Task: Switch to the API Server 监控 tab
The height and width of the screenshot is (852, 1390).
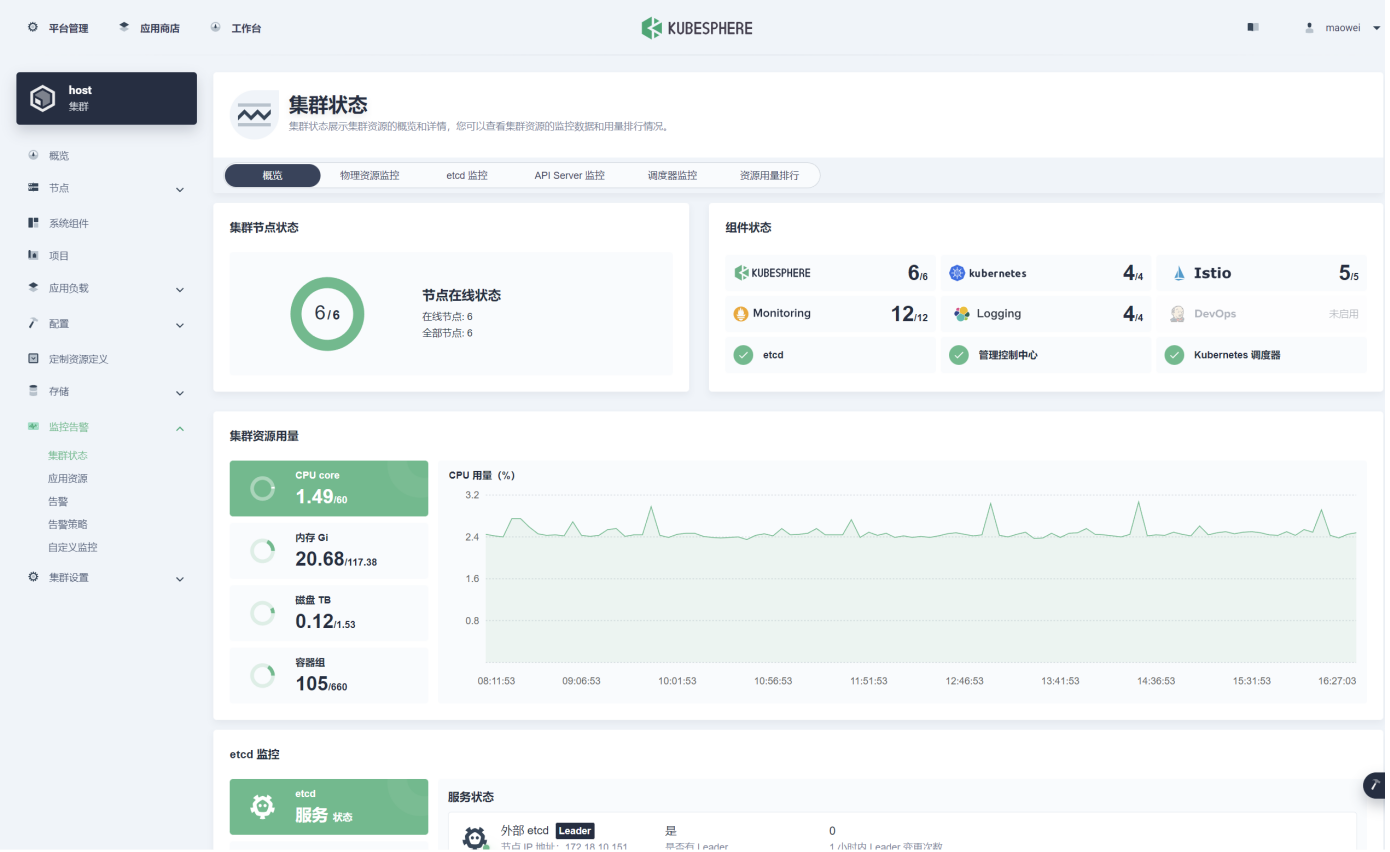Action: [x=569, y=175]
